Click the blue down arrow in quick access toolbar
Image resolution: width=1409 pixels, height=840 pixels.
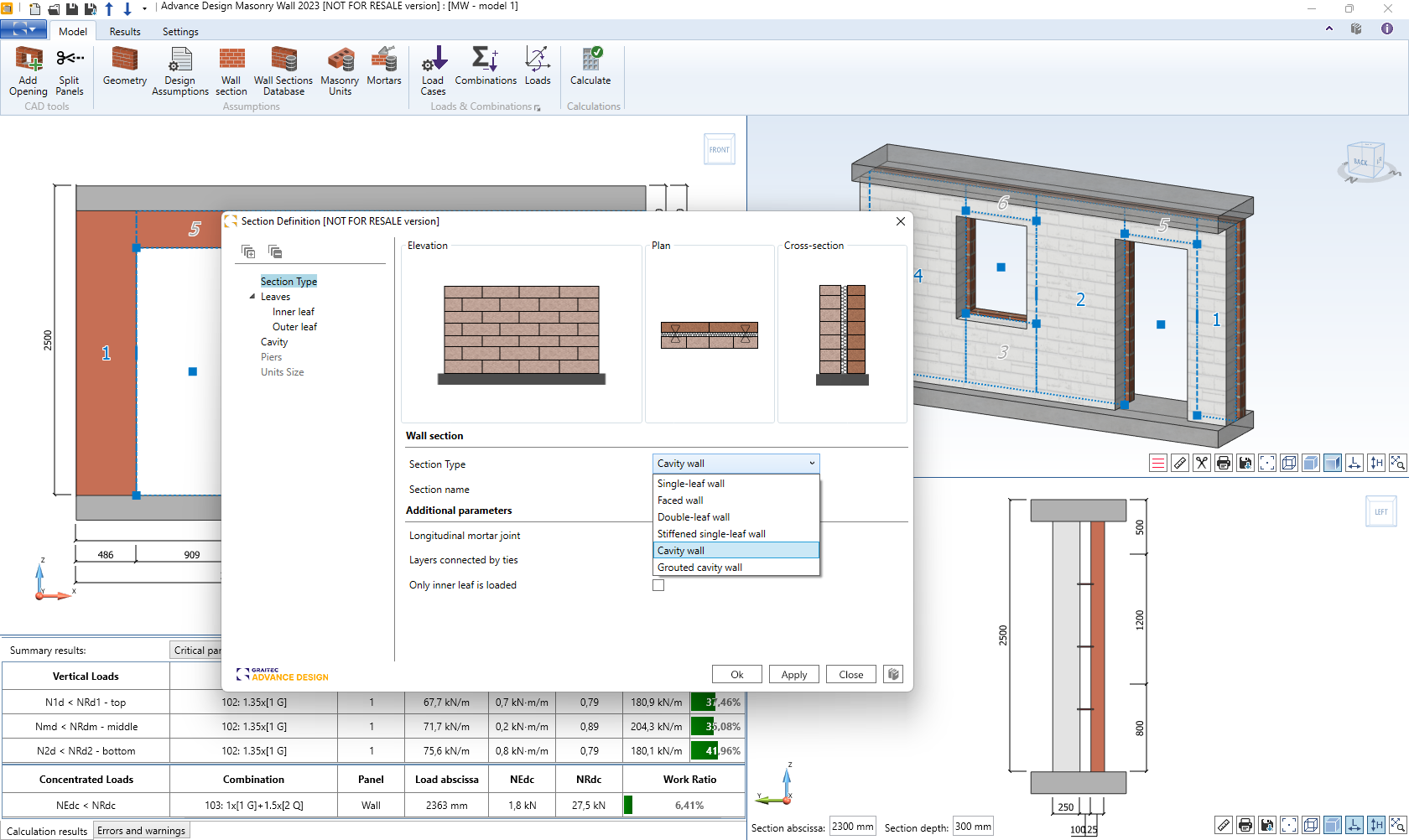(x=127, y=9)
